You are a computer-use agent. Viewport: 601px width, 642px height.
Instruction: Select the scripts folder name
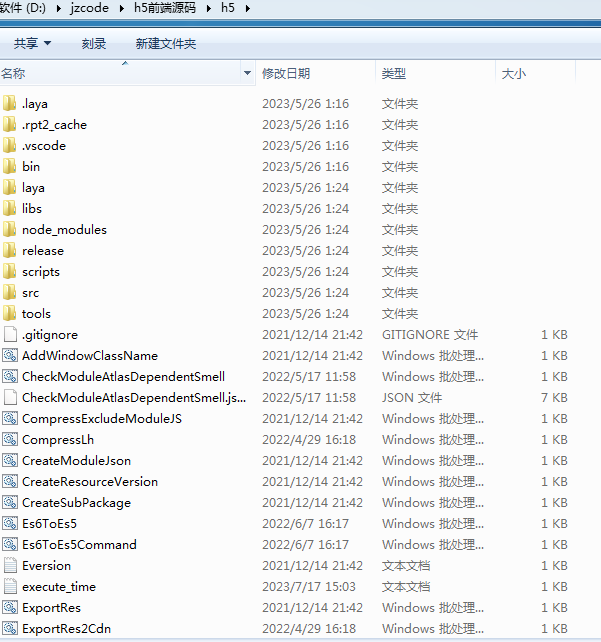click(41, 272)
